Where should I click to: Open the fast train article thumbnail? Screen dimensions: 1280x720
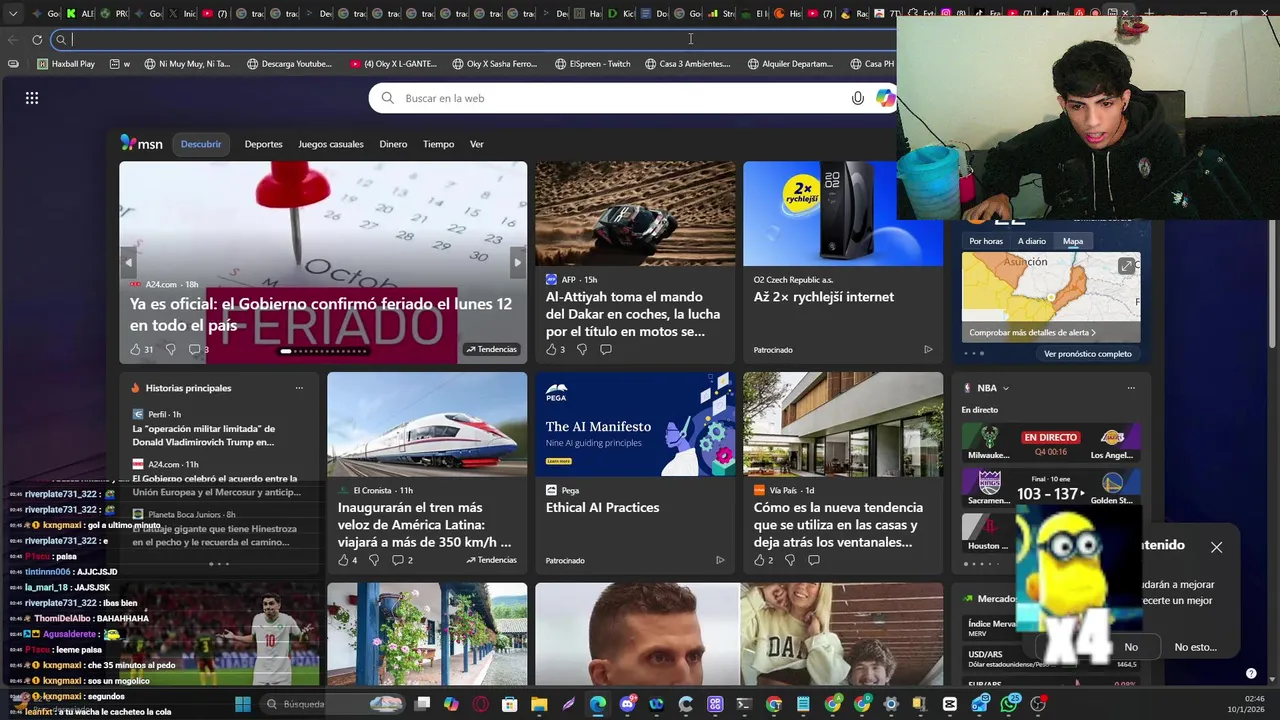point(427,424)
